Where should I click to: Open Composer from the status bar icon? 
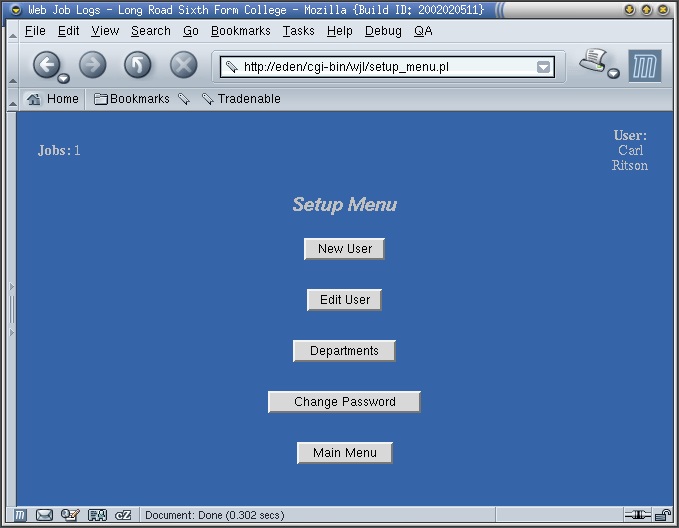[x=70, y=515]
